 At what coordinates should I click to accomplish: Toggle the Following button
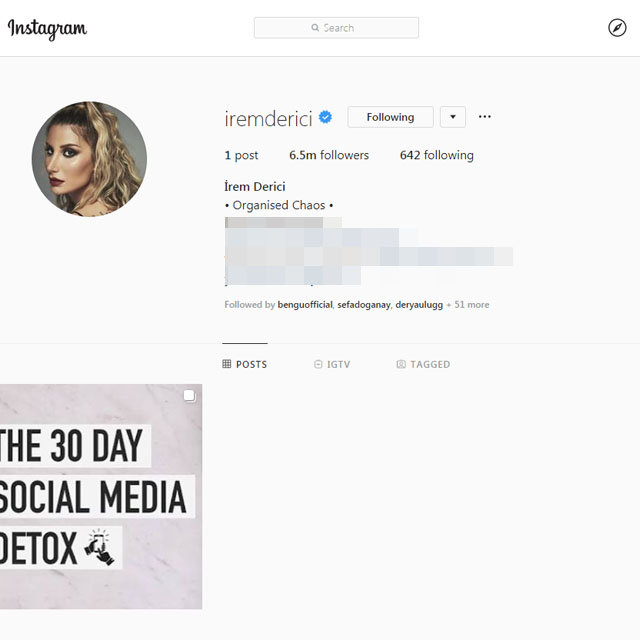(390, 117)
